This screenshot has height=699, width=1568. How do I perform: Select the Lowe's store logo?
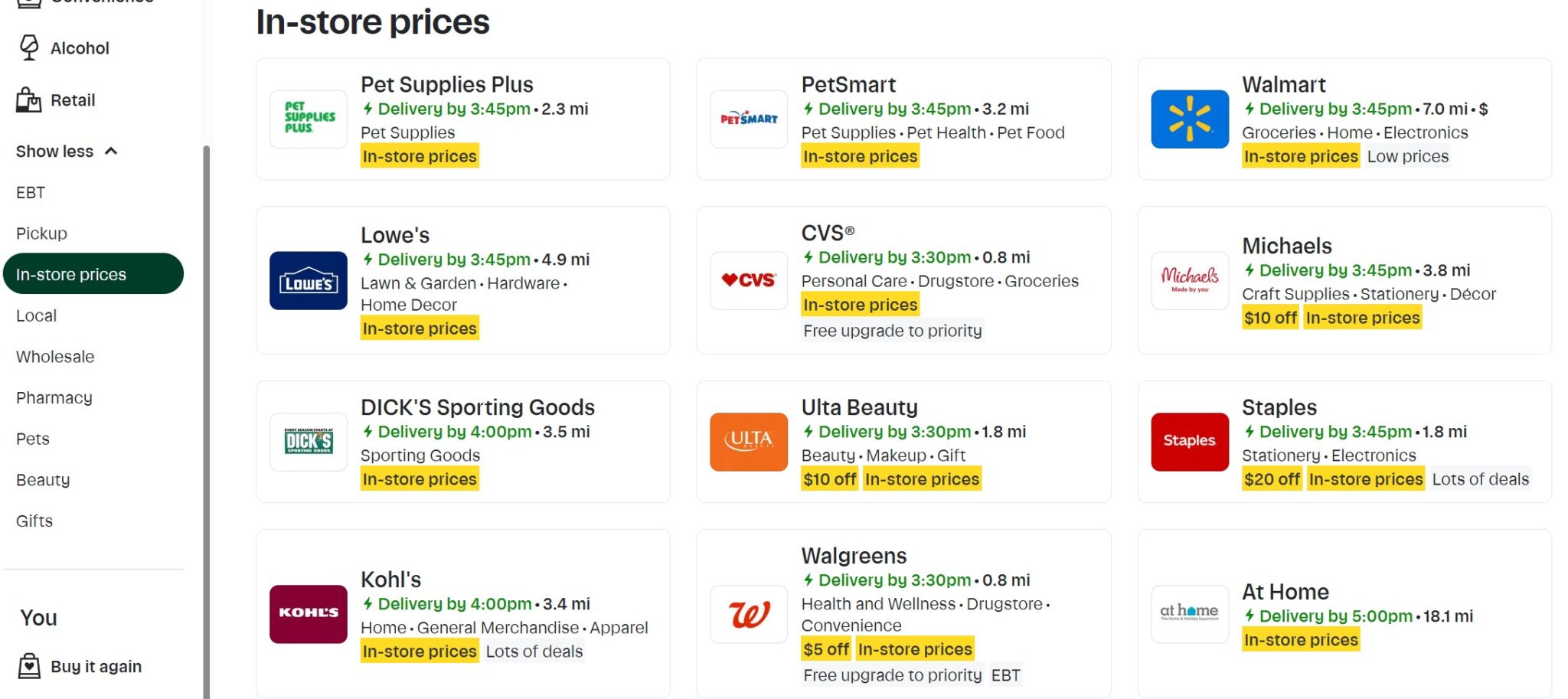click(x=309, y=281)
